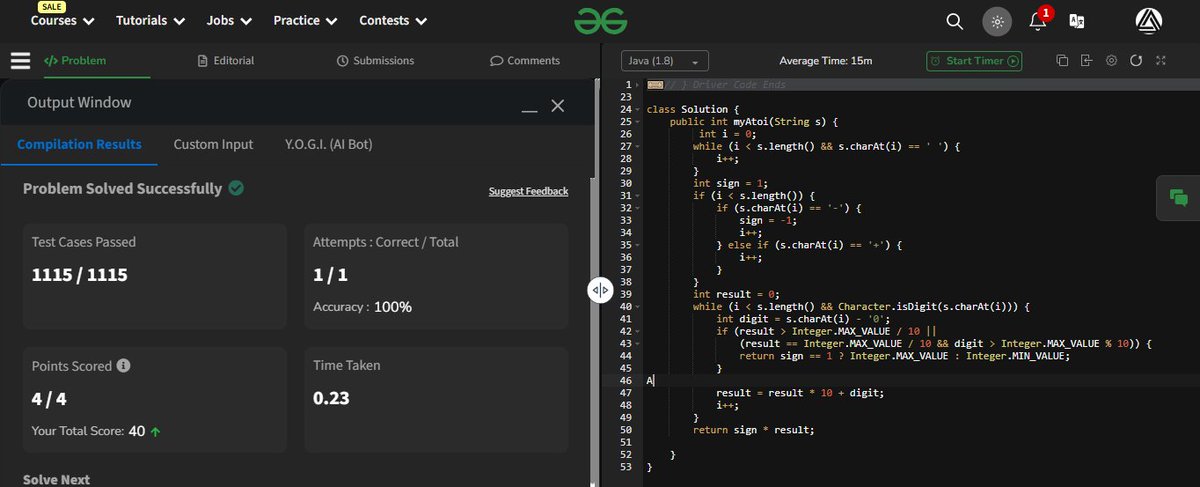1200x487 pixels.
Task: Select Compilation Results tab
Action: [79, 144]
